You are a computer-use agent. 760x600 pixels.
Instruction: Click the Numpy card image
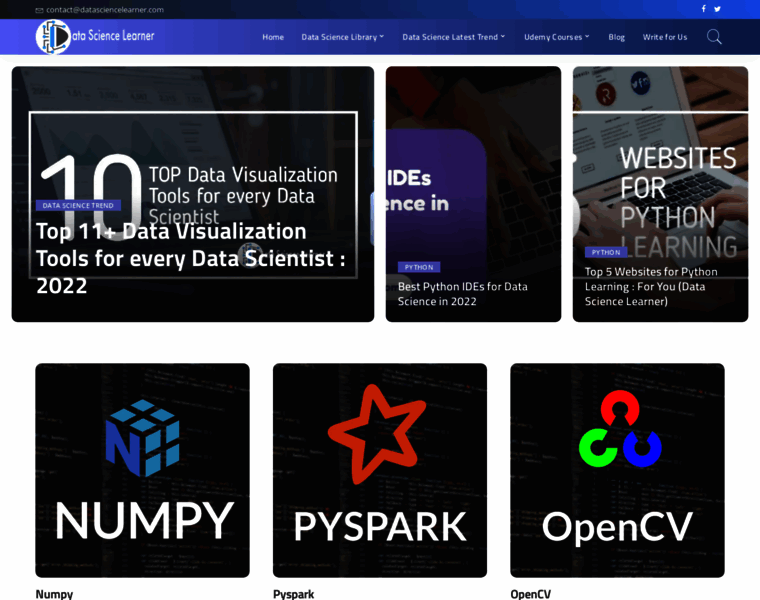142,470
